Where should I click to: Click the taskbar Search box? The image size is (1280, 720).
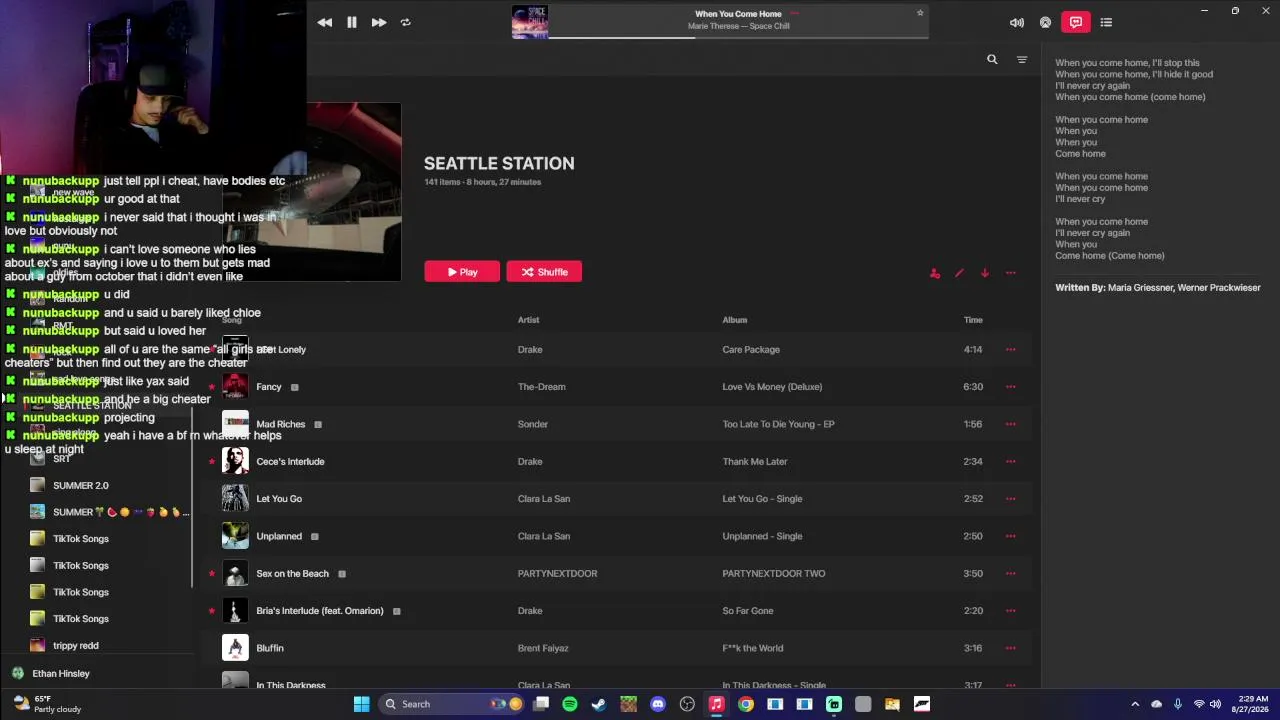pos(453,704)
